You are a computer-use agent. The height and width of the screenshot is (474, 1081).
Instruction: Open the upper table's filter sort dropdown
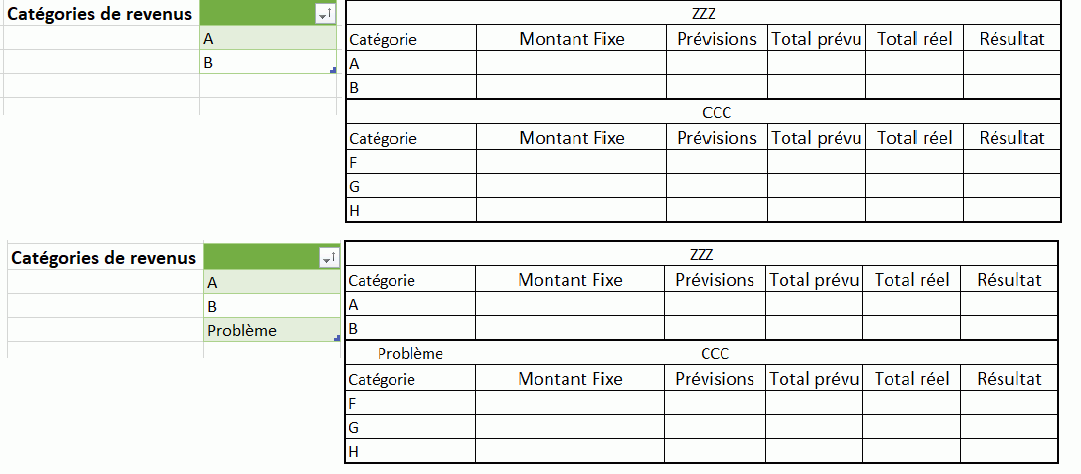point(325,14)
